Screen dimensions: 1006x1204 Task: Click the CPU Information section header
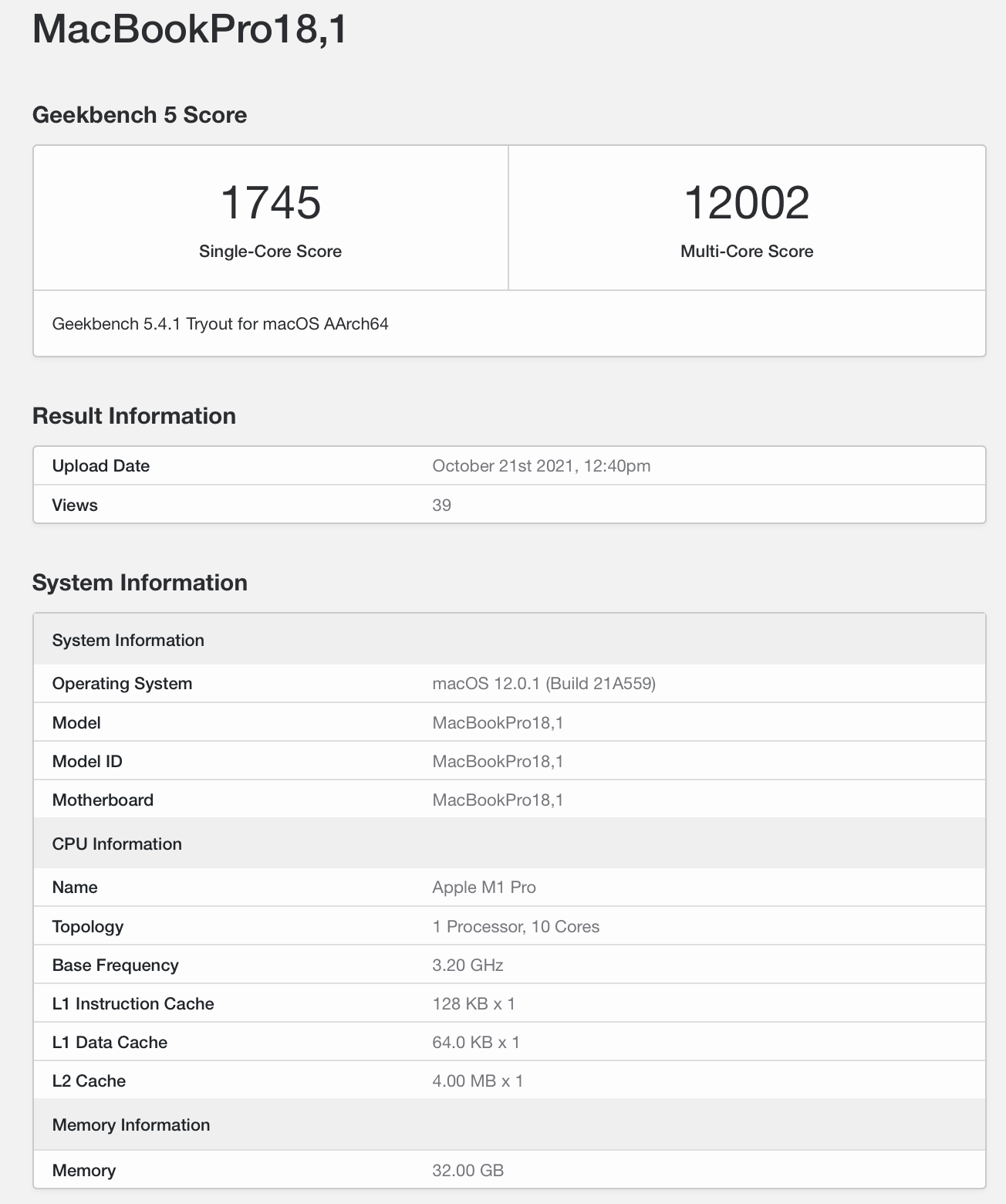point(117,844)
